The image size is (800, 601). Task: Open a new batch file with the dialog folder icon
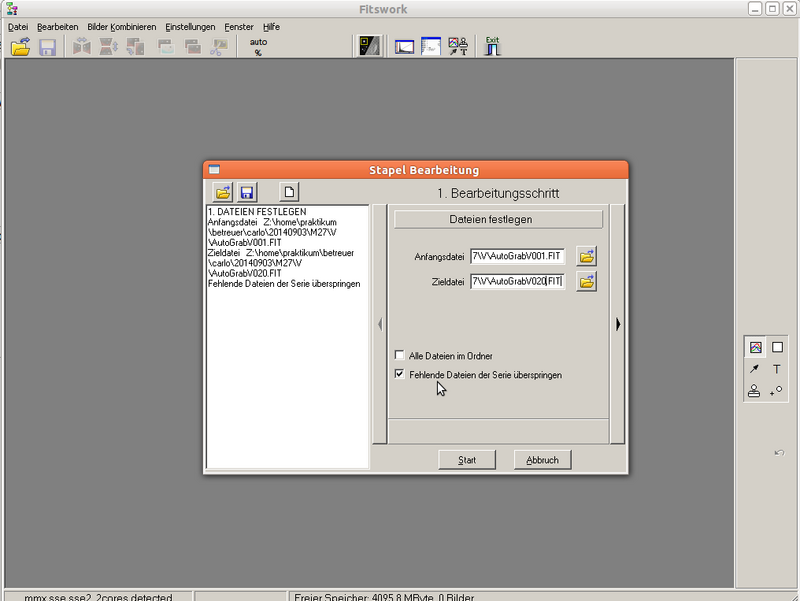222,192
